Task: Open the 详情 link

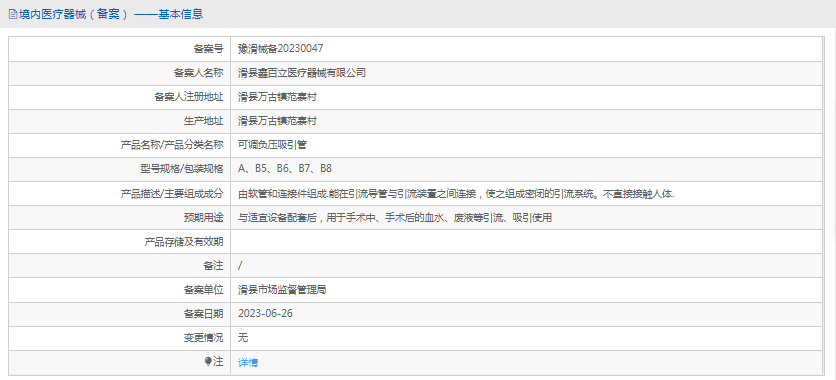Action: 248,363
